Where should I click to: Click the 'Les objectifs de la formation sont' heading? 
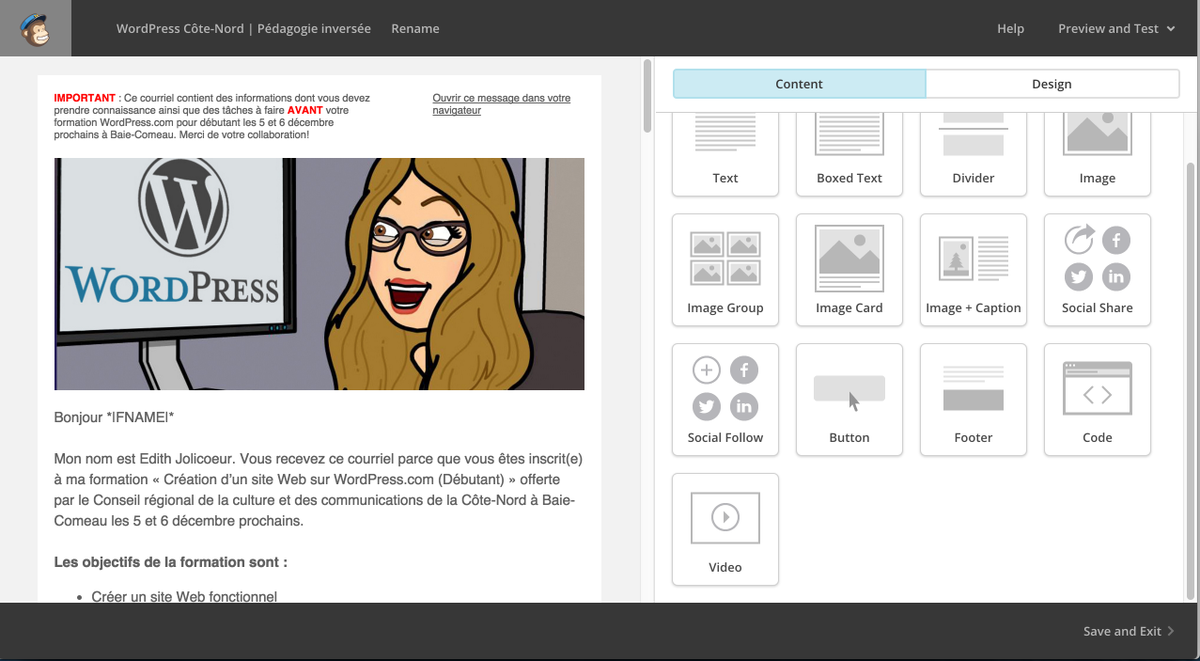[171, 562]
